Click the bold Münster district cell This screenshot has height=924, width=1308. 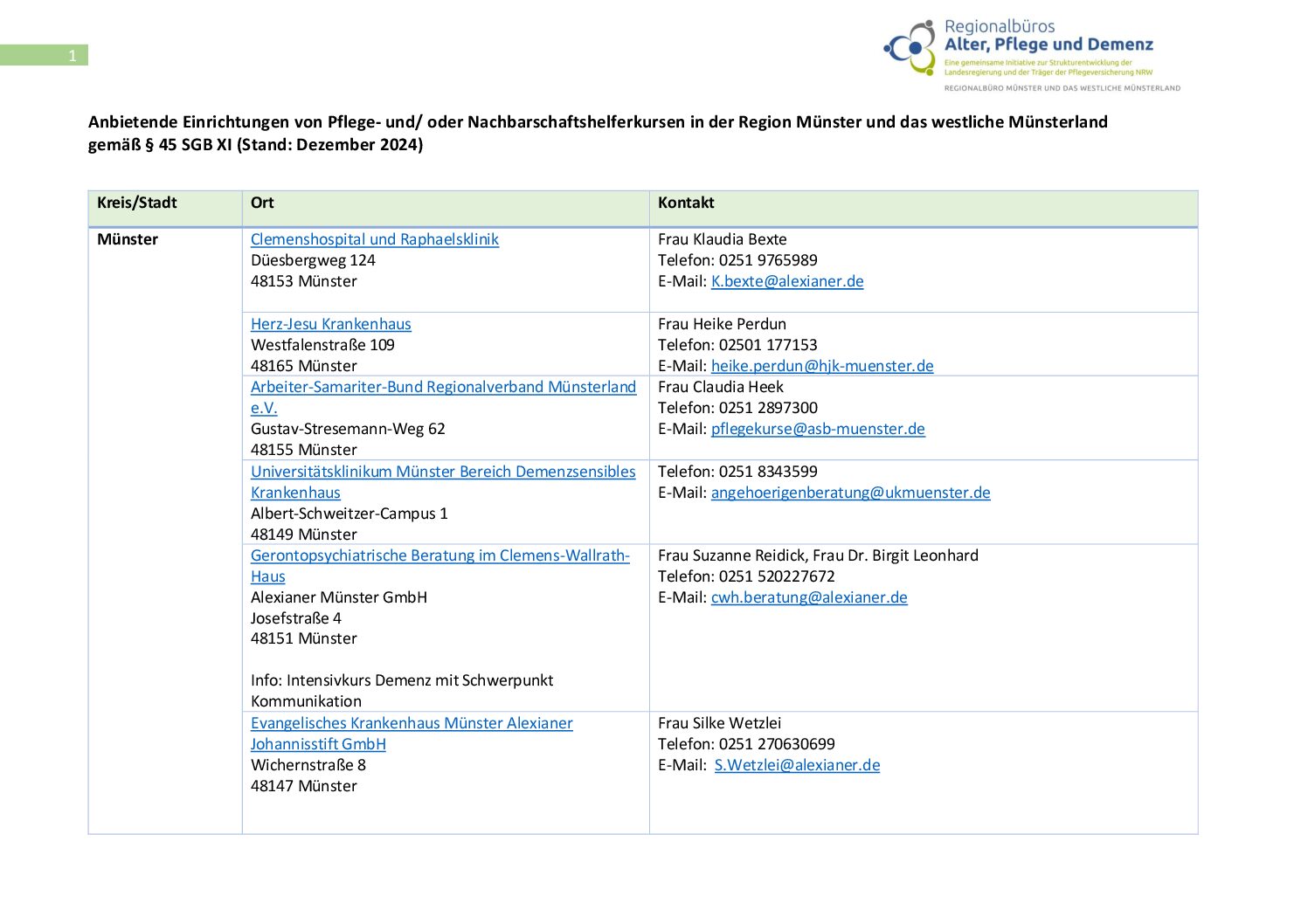click(128, 239)
